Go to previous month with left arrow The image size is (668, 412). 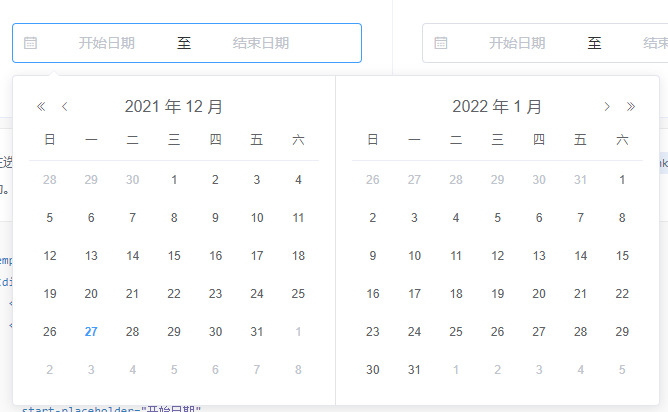click(65, 107)
